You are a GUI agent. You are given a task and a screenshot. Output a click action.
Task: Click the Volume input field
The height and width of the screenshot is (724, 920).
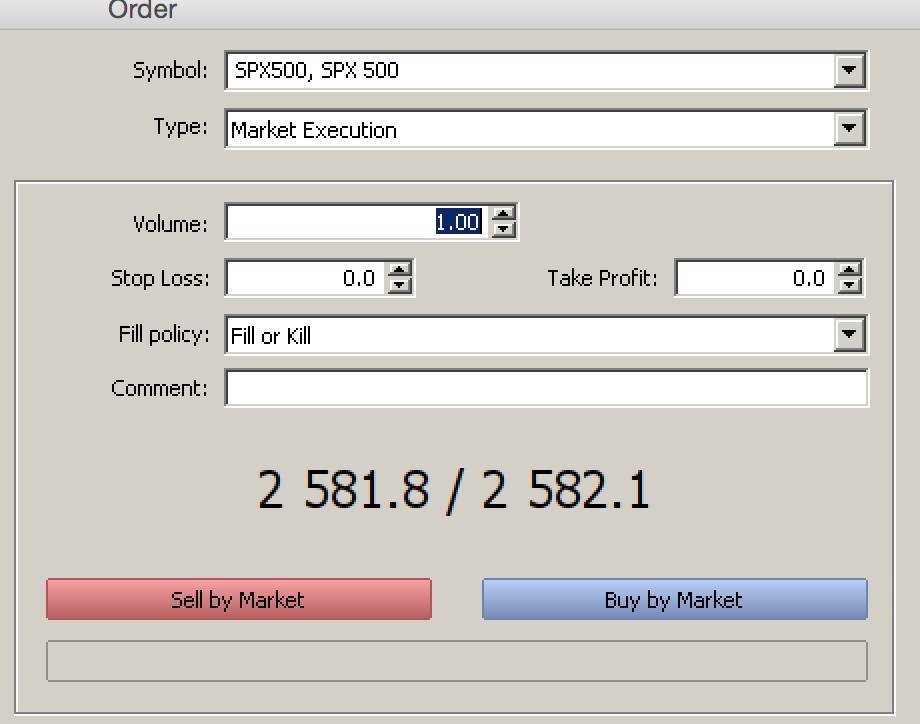point(358,222)
